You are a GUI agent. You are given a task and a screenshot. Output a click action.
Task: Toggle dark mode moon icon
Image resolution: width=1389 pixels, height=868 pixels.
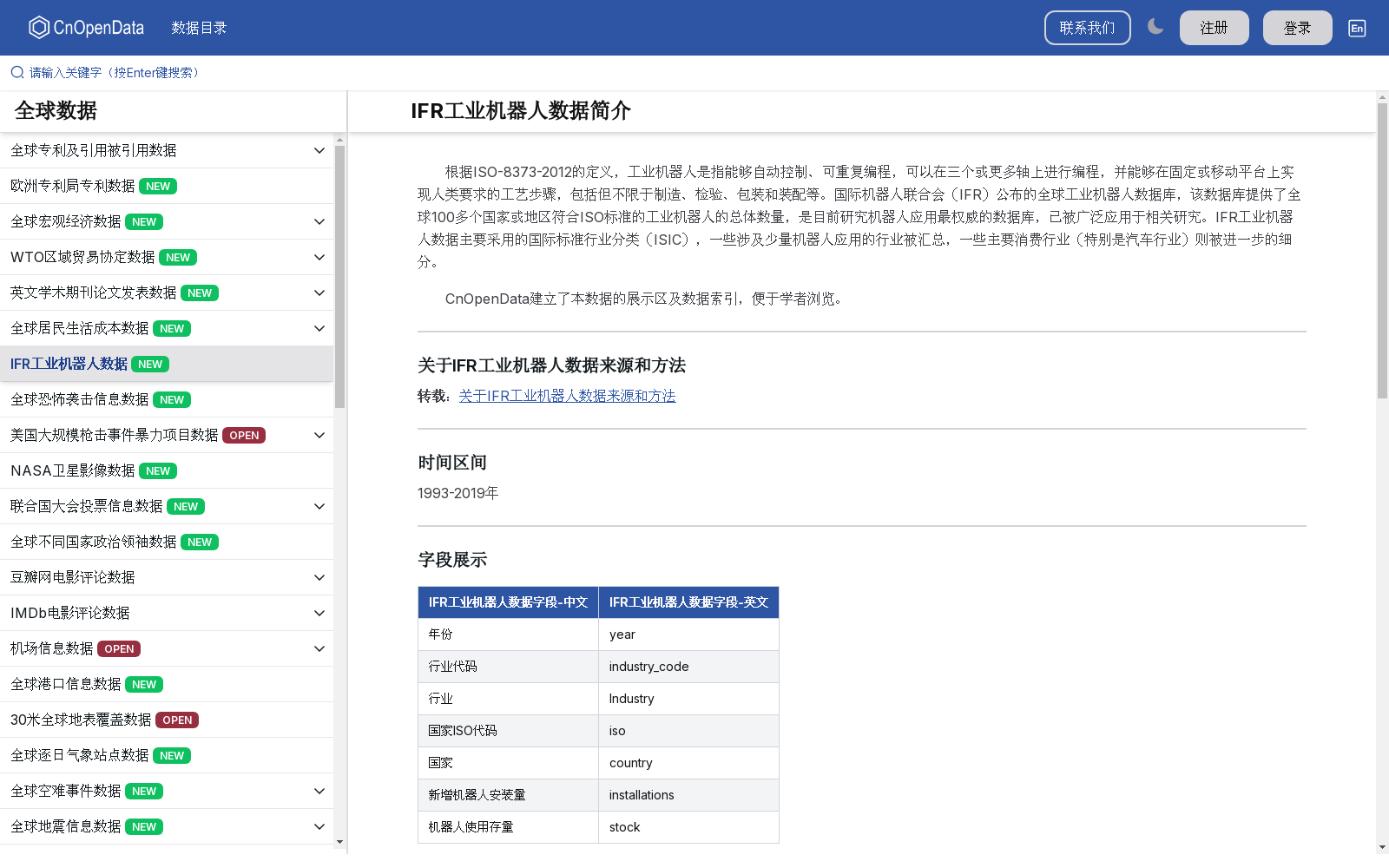(1155, 27)
